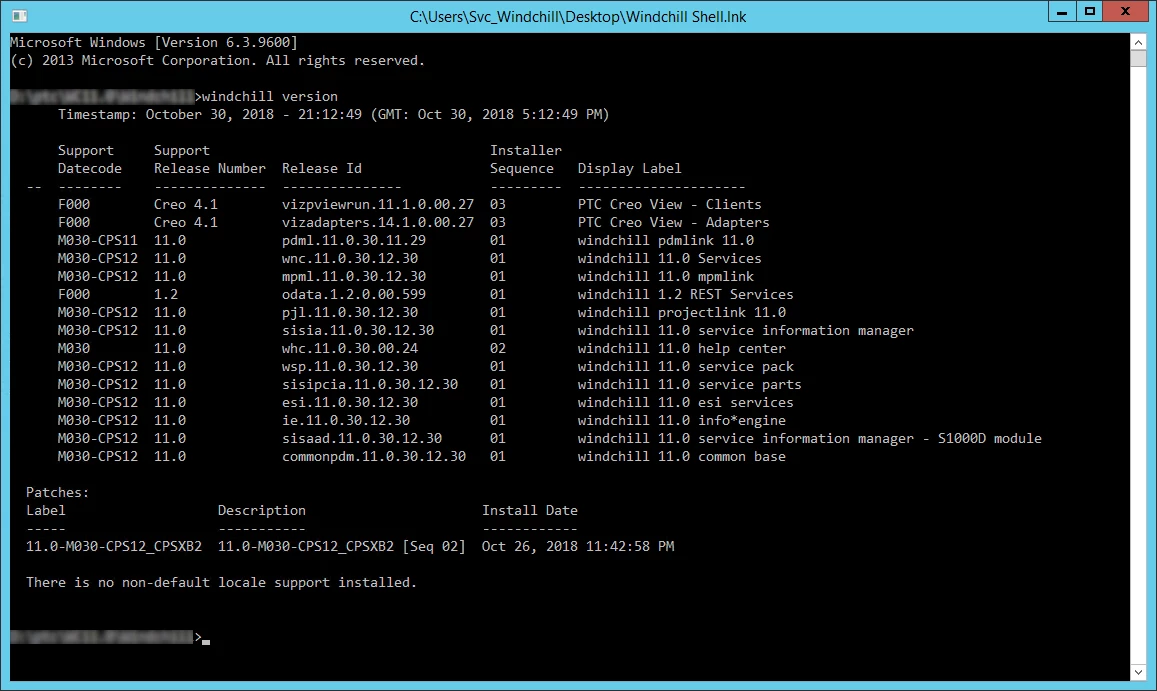Minimize the Windchill Shell window
This screenshot has height=691, width=1157.
click(x=1062, y=11)
